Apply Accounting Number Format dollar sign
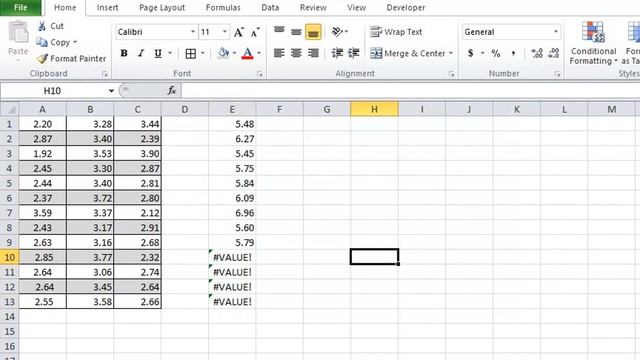This screenshot has width=640, height=360. point(471,53)
